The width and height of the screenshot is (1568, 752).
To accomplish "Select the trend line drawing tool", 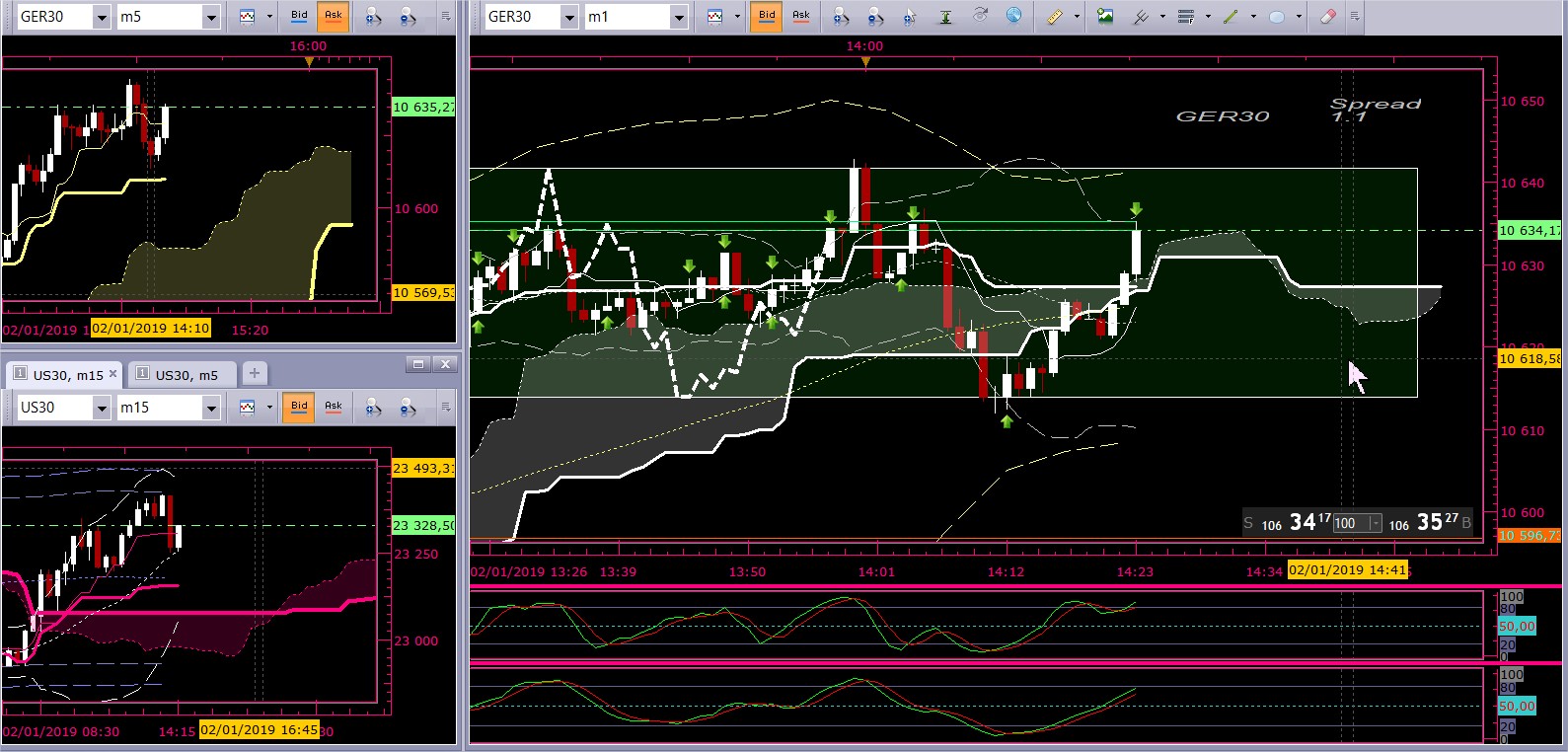I will 1231,17.
